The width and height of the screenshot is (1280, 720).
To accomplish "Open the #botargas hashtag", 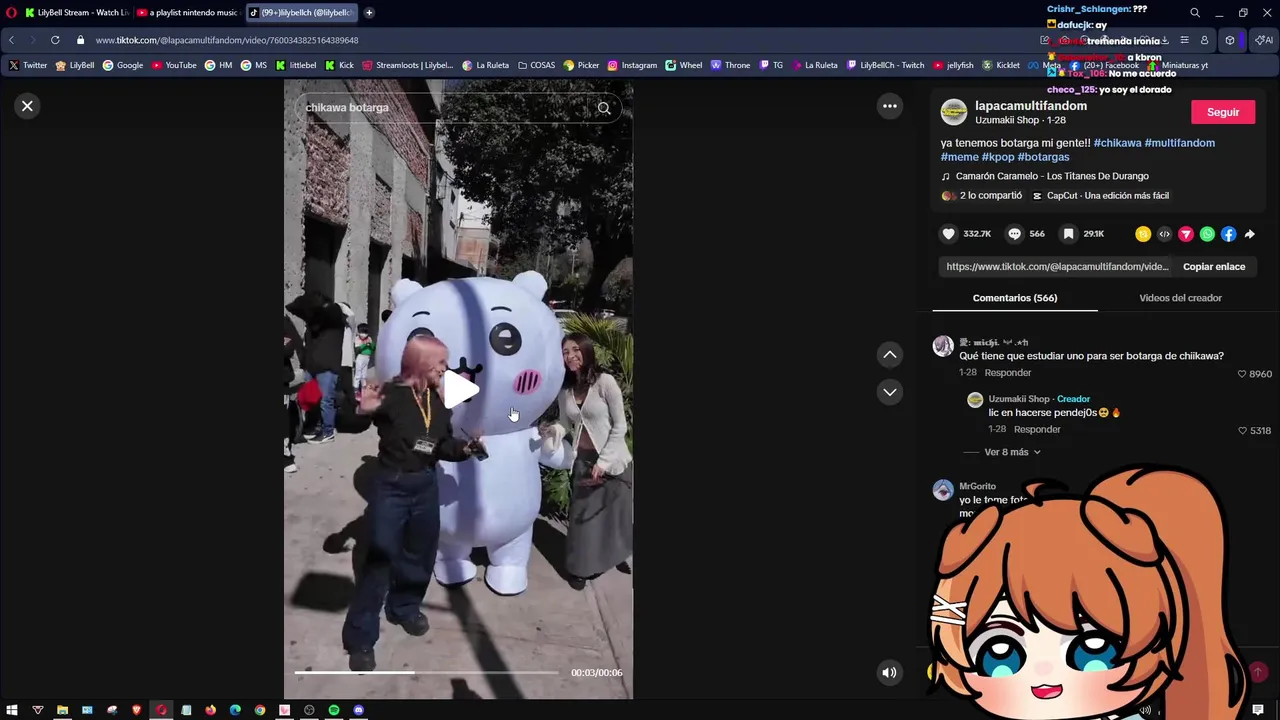I will [x=1043, y=157].
